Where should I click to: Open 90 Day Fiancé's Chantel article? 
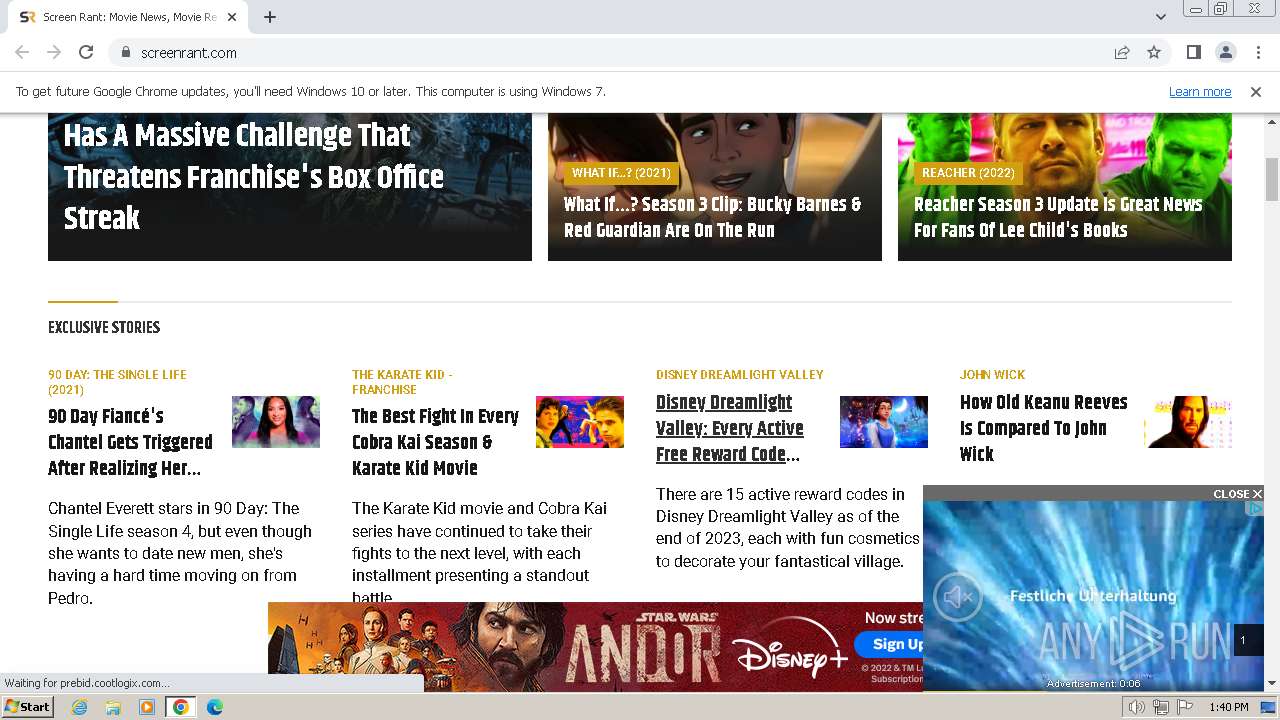click(x=130, y=442)
